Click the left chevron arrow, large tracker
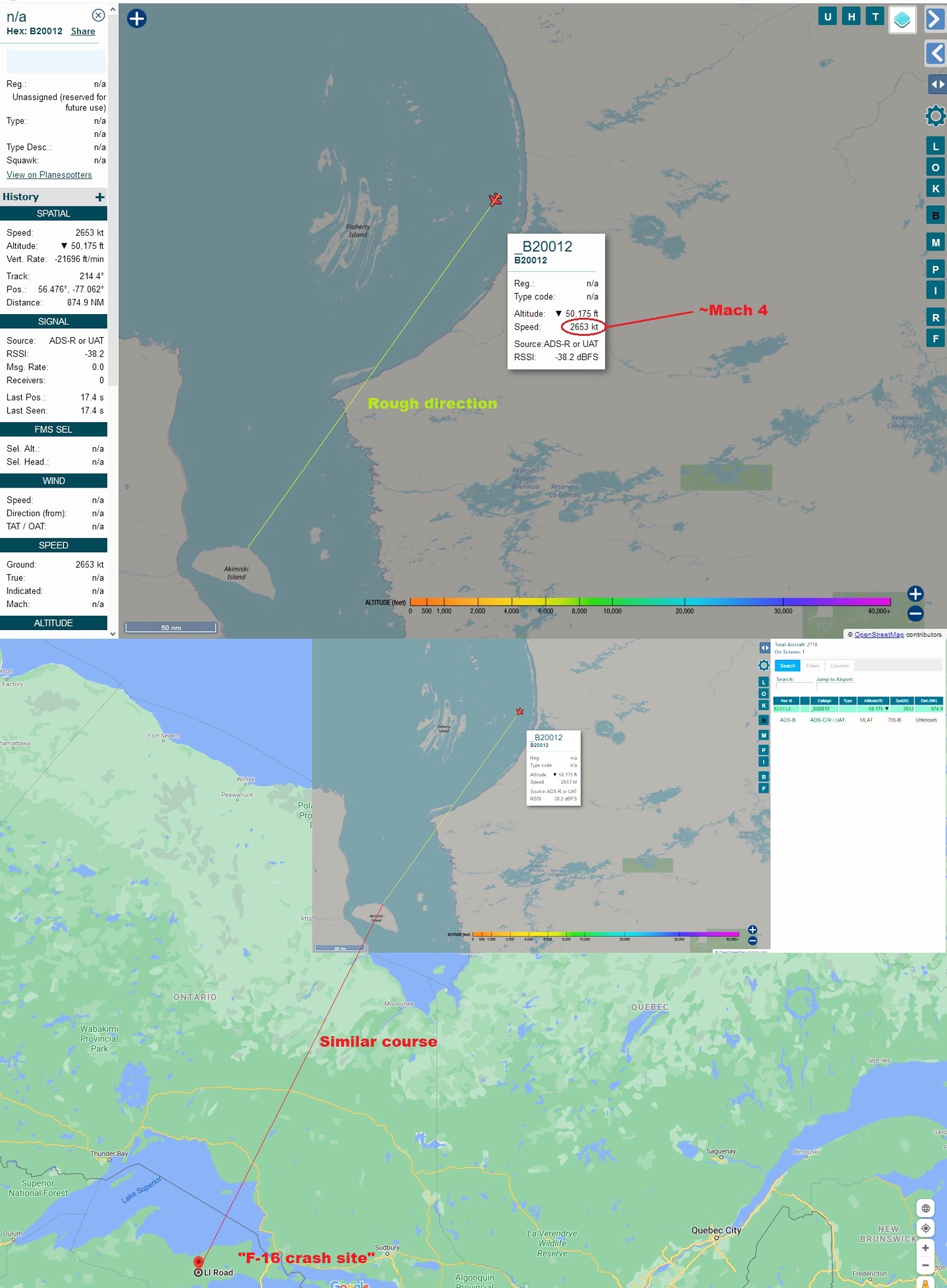The image size is (947, 1288). (935, 53)
